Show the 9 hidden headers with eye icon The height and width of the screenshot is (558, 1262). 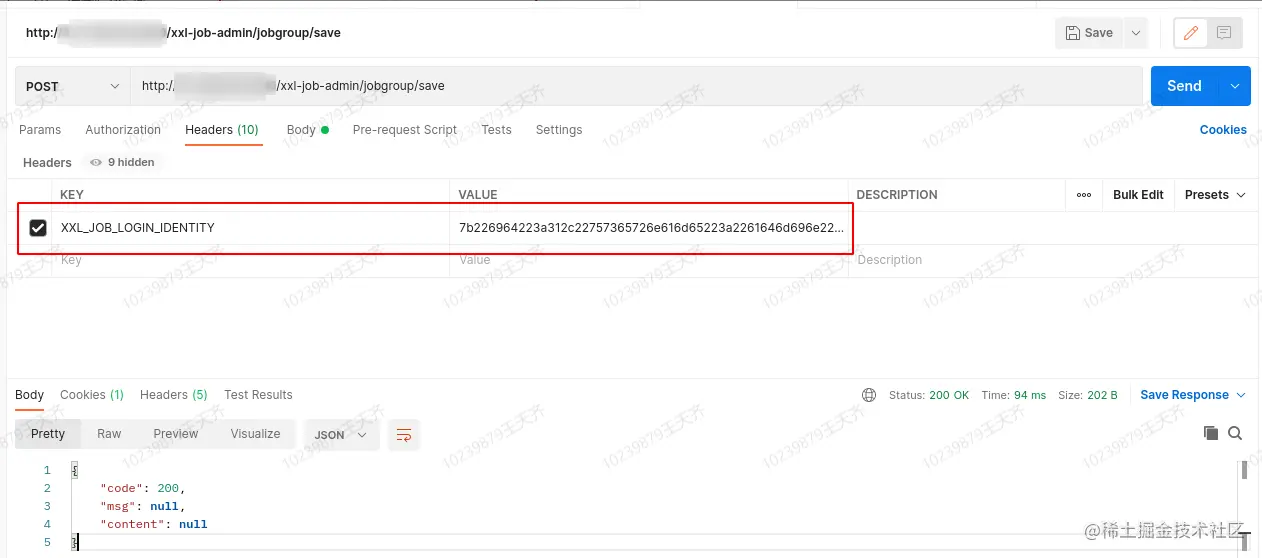click(x=122, y=162)
